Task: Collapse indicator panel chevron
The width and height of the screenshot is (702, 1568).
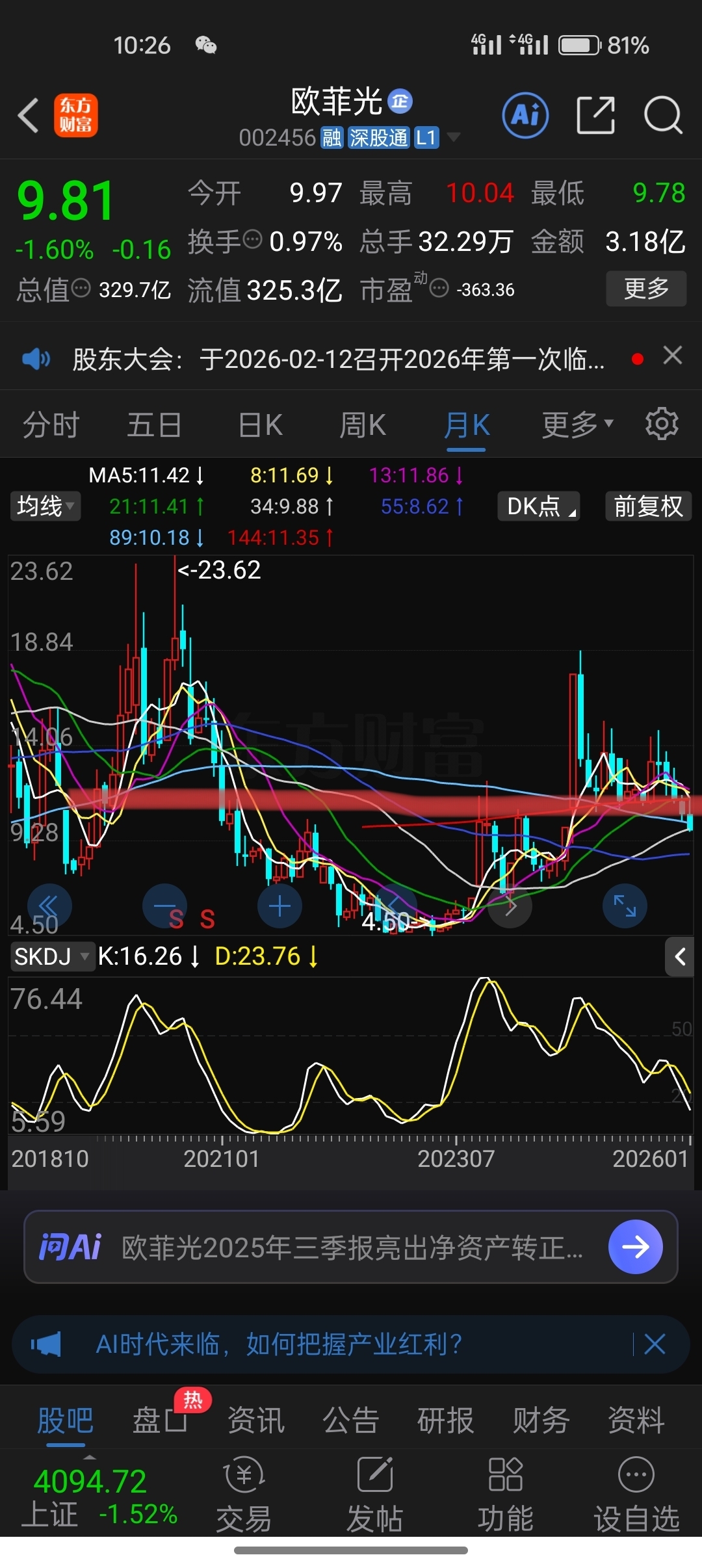Action: pyautogui.click(x=680, y=956)
